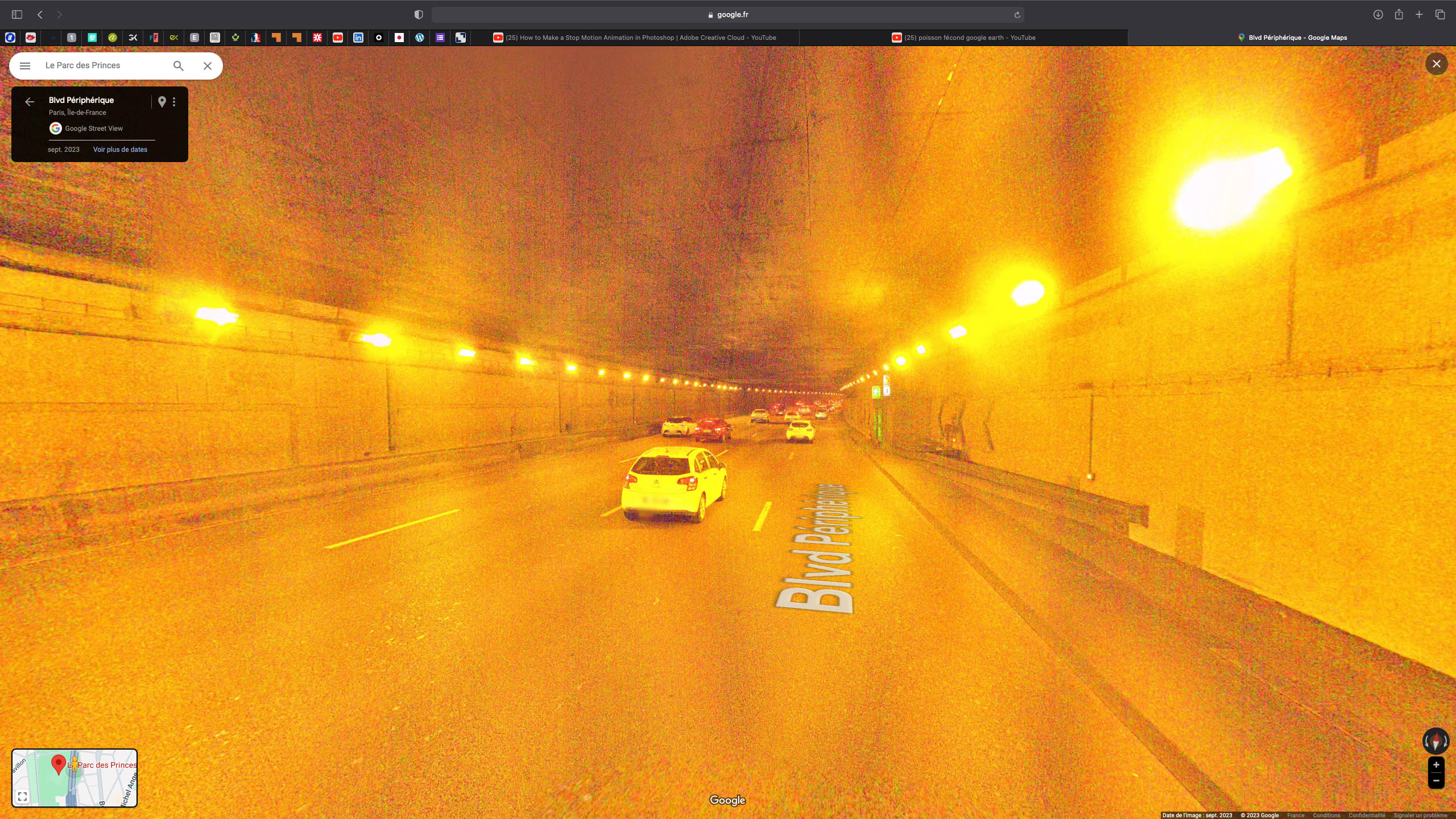This screenshot has width=1456, height=819.
Task: Open the 'Conditions' footer link
Action: coord(1326,815)
